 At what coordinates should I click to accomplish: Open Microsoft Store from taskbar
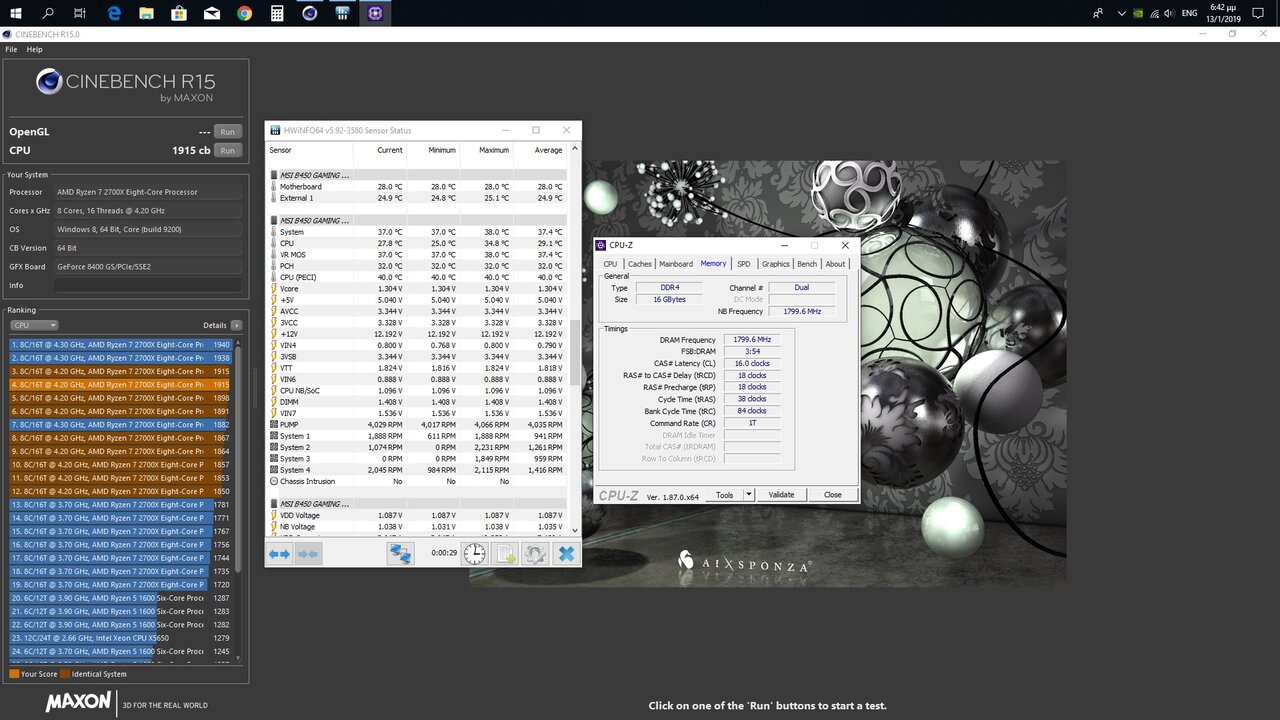click(179, 13)
